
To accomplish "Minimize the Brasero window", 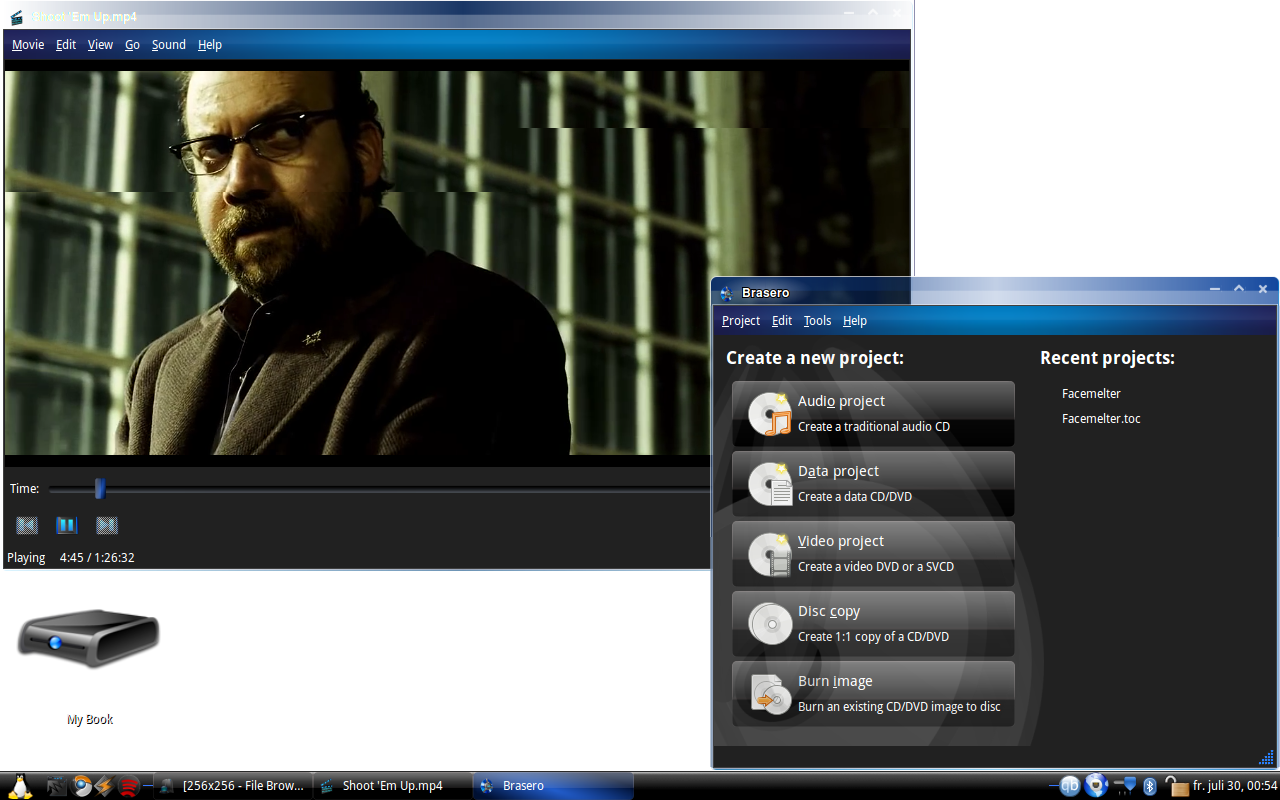I will coord(1215,290).
